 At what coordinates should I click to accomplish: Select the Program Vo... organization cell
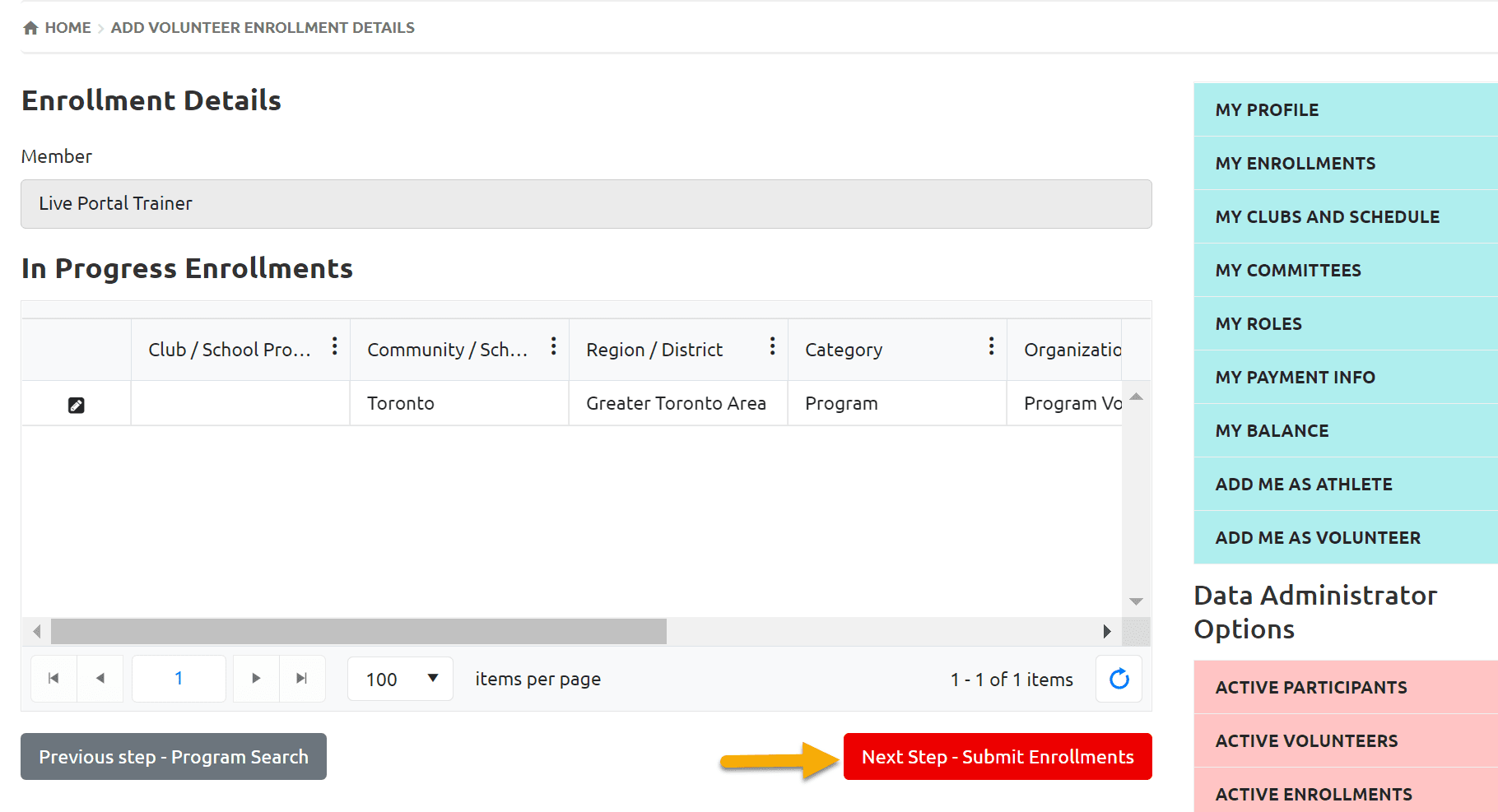[x=1065, y=403]
